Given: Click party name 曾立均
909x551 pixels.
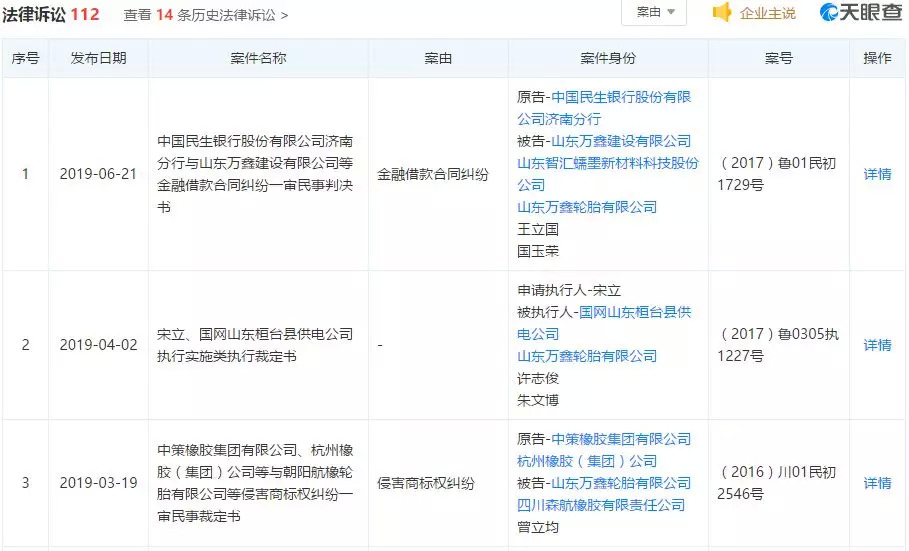Looking at the screenshot, I should [538, 527].
